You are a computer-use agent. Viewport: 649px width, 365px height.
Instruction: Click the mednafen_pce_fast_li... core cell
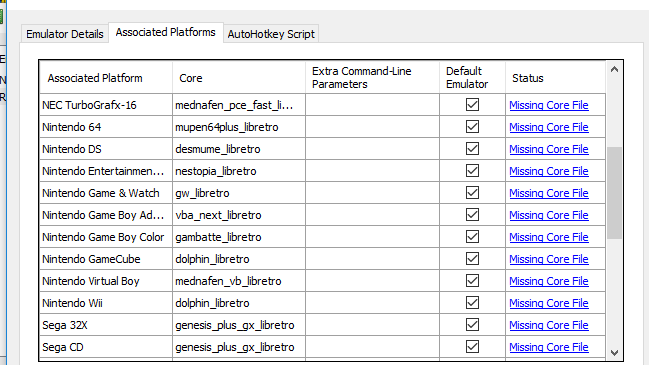point(239,105)
